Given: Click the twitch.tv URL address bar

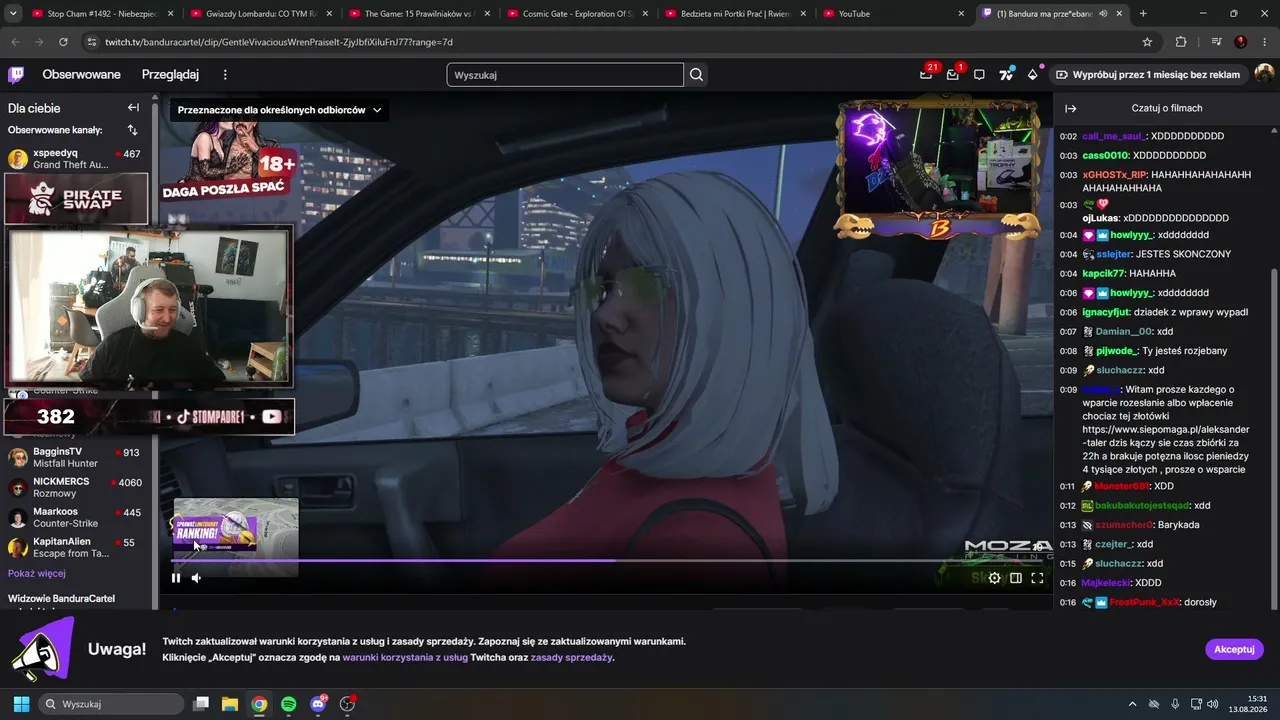Looking at the screenshot, I should click(x=612, y=42).
